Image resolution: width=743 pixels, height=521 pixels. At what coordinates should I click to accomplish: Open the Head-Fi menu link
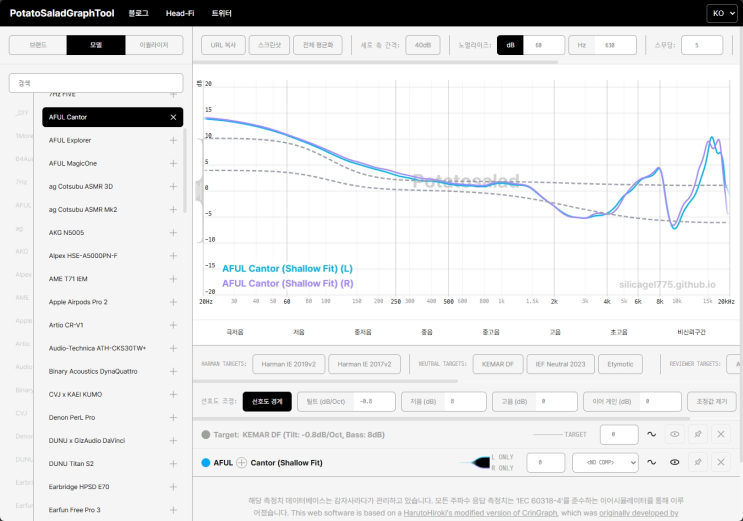click(x=180, y=13)
